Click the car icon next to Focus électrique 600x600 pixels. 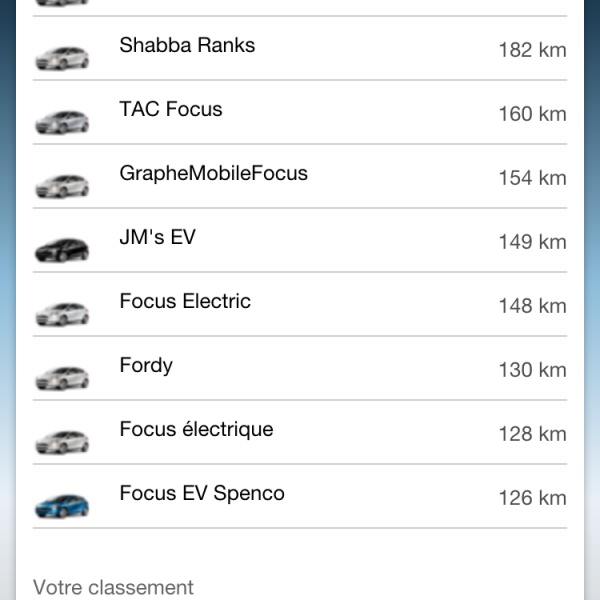62,441
